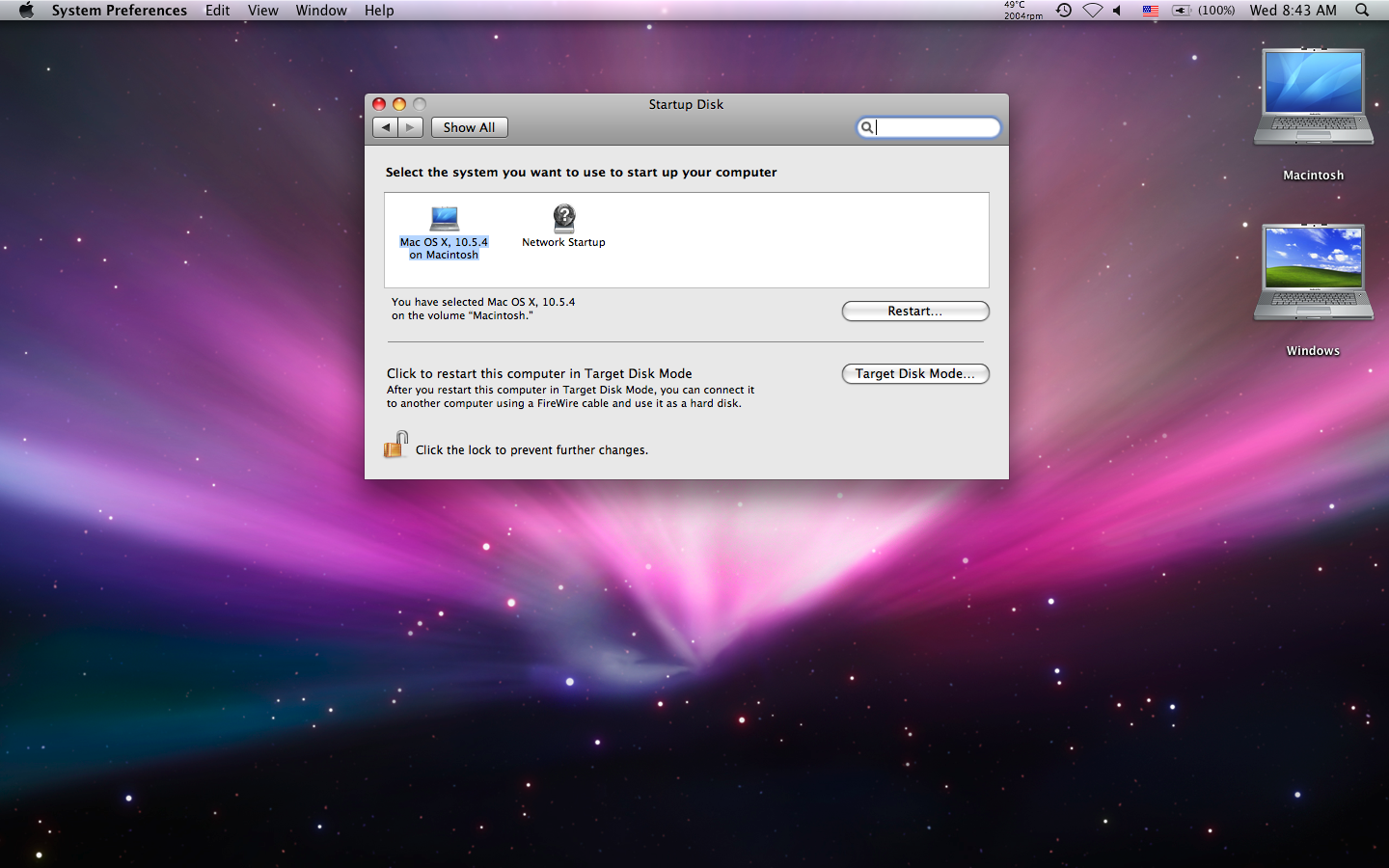Go back with the left arrow button
1389x868 pixels.
click(386, 127)
